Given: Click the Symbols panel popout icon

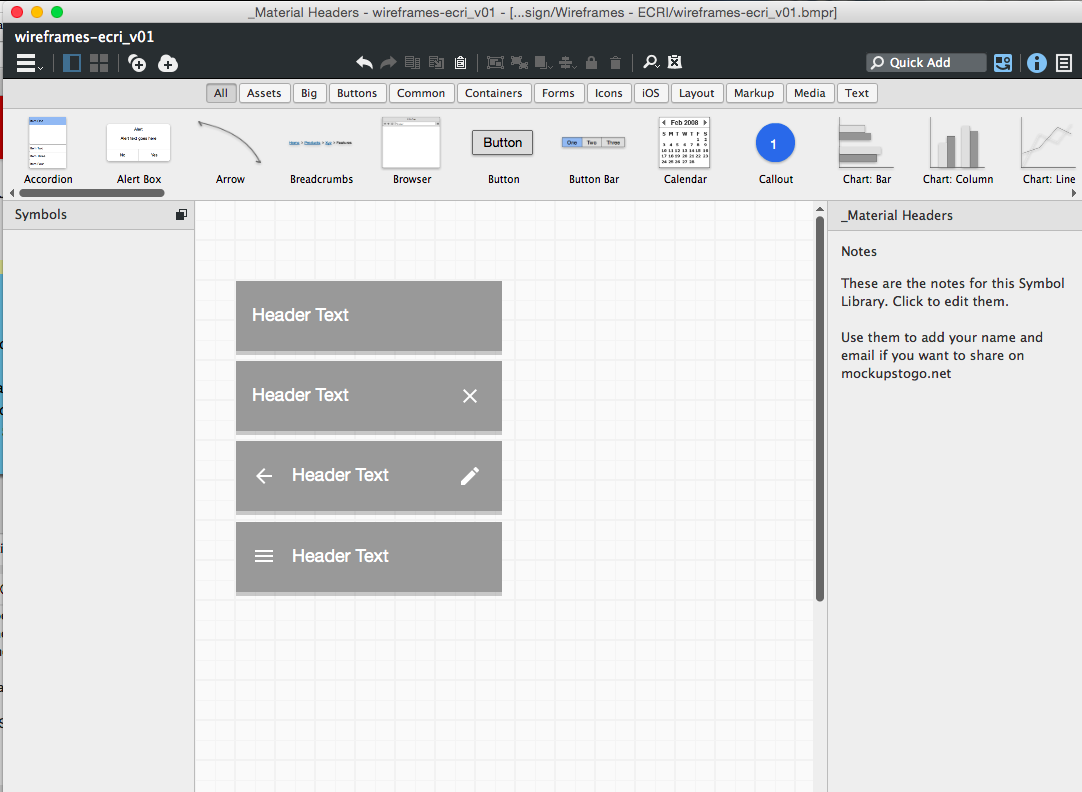Looking at the screenshot, I should 181,215.
